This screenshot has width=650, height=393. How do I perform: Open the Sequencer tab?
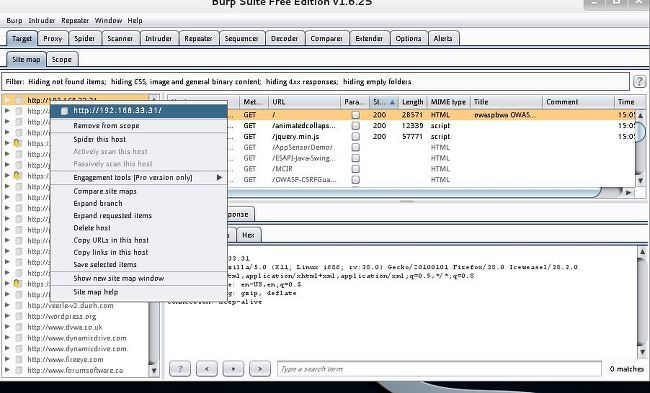pos(242,39)
